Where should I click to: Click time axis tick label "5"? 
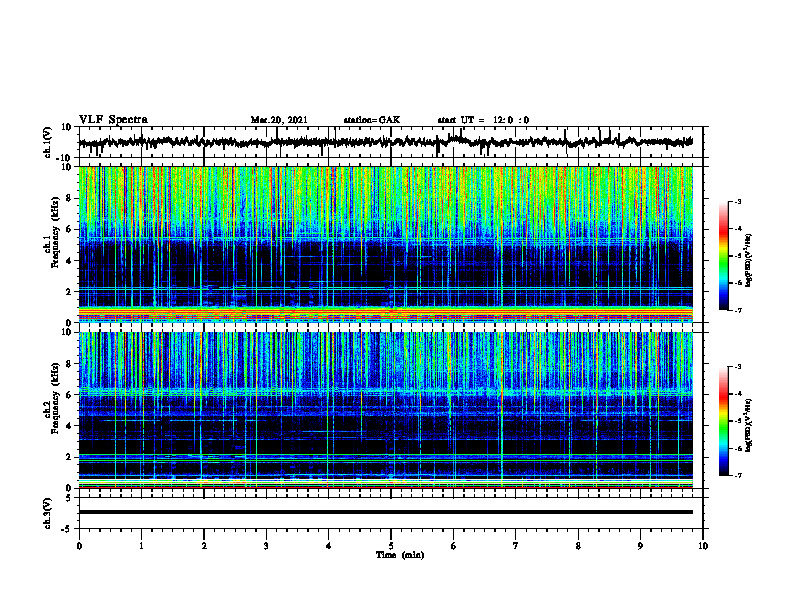[x=391, y=546]
